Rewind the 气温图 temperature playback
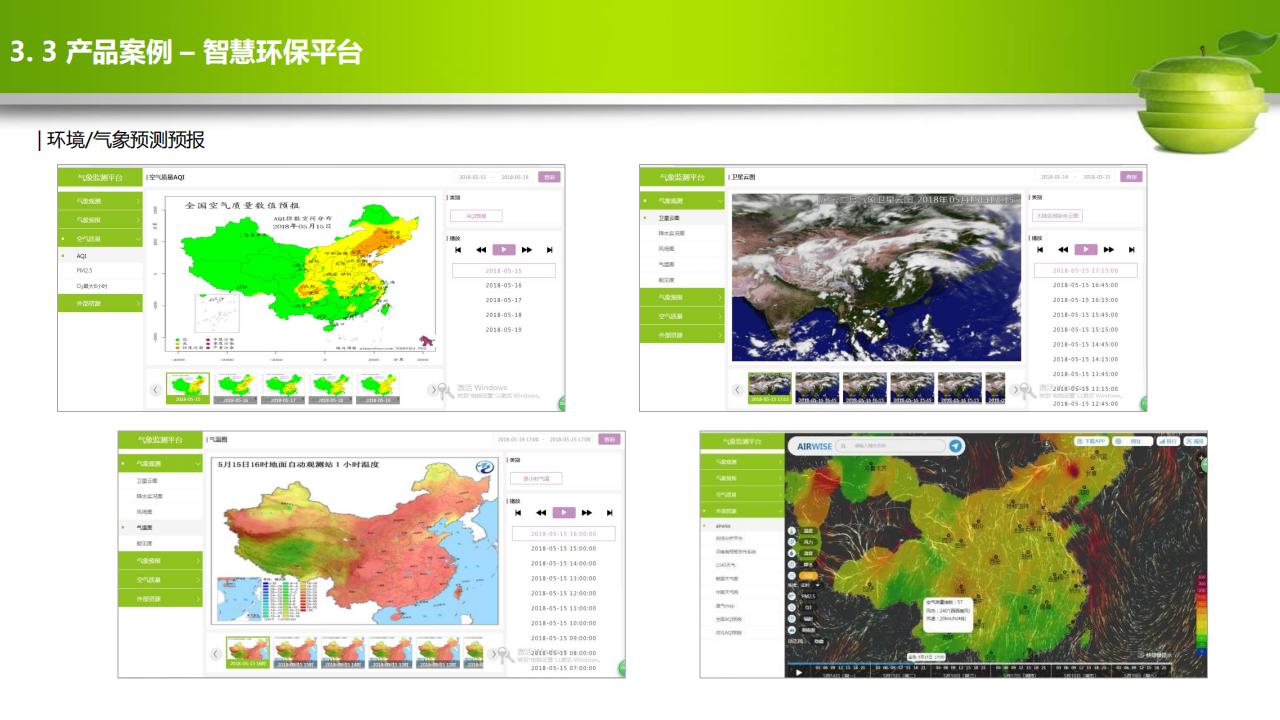 pyautogui.click(x=541, y=512)
